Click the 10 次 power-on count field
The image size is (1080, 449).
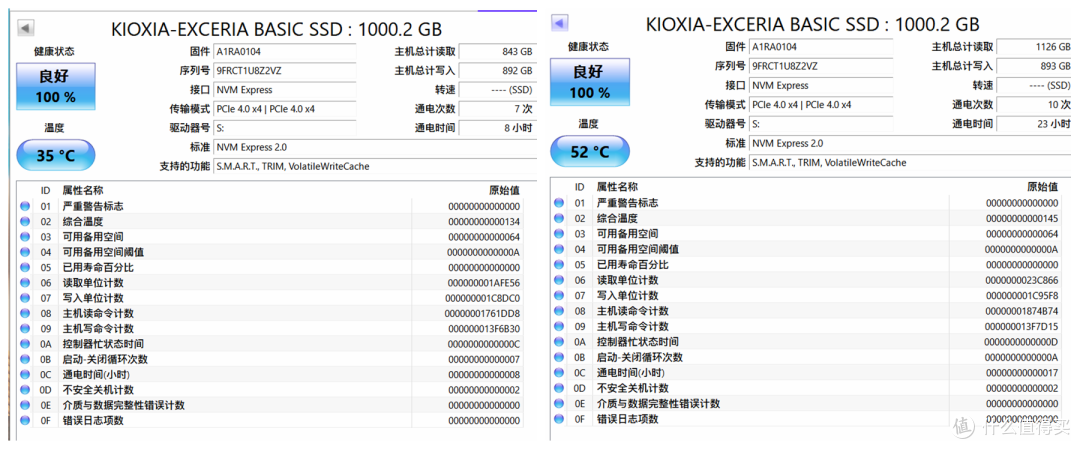click(x=1035, y=105)
